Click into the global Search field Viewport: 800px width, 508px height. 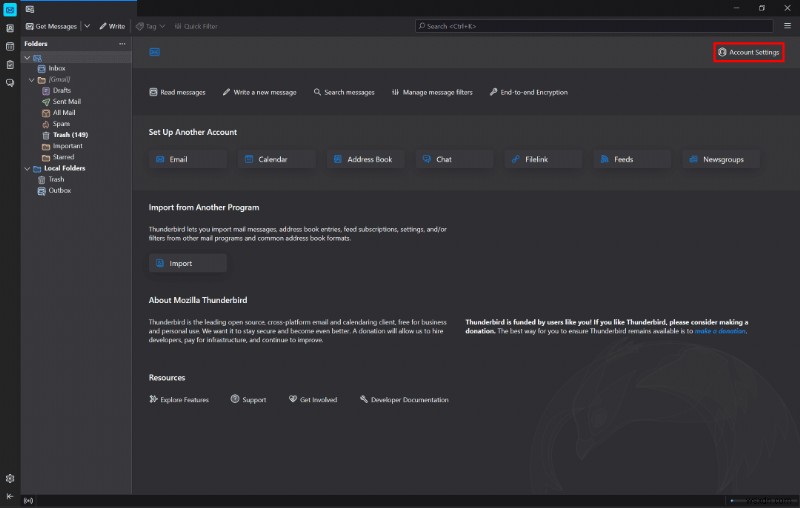(594, 26)
